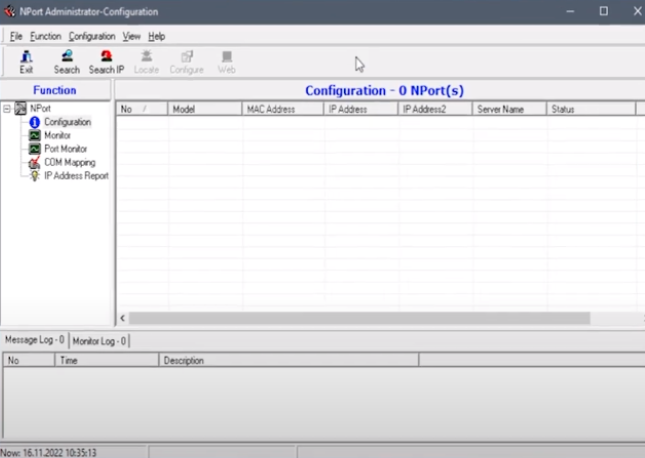Click the Status column header
This screenshot has width=645, height=458.
coord(591,109)
